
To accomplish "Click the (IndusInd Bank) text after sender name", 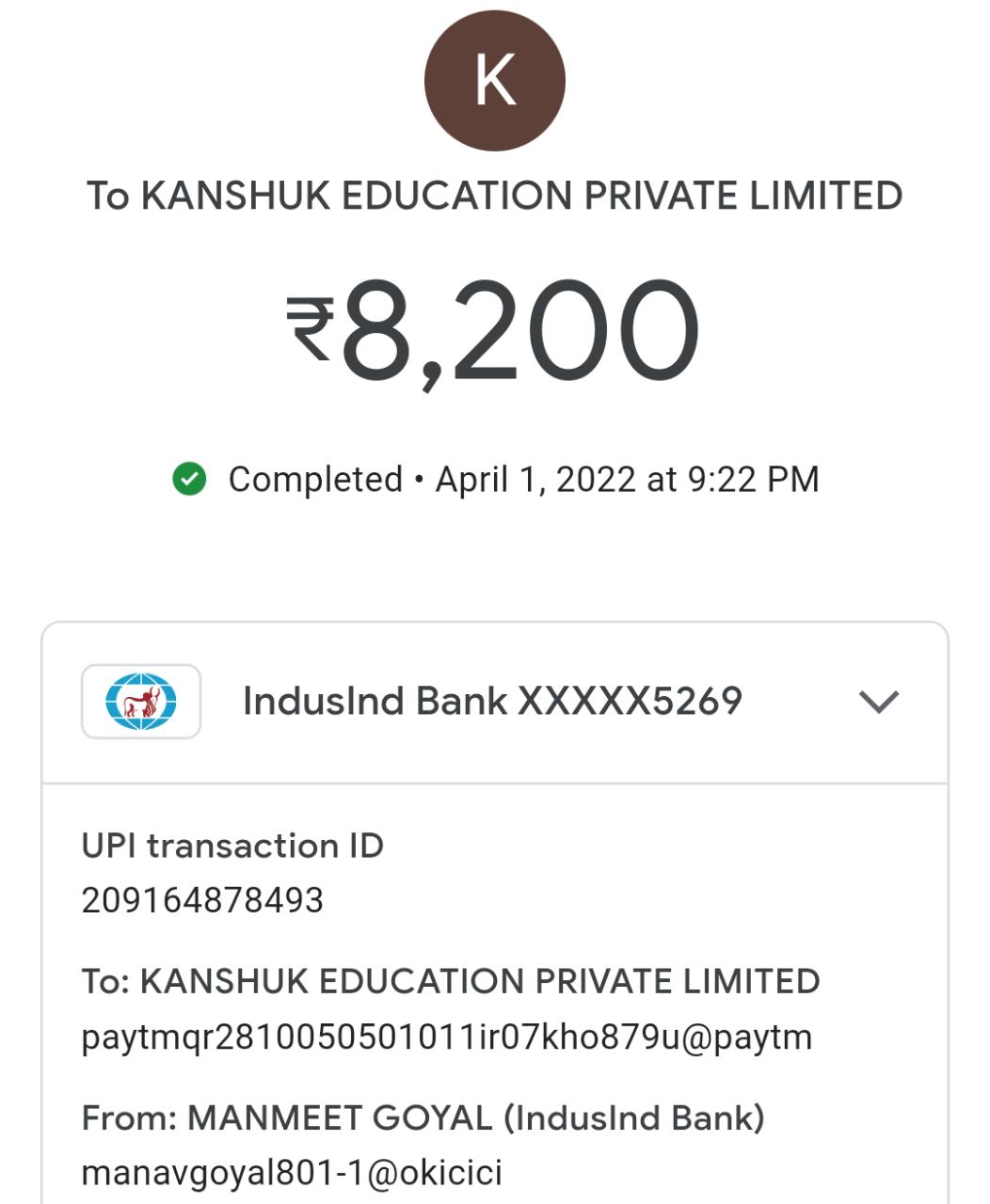I will point(634,1118).
